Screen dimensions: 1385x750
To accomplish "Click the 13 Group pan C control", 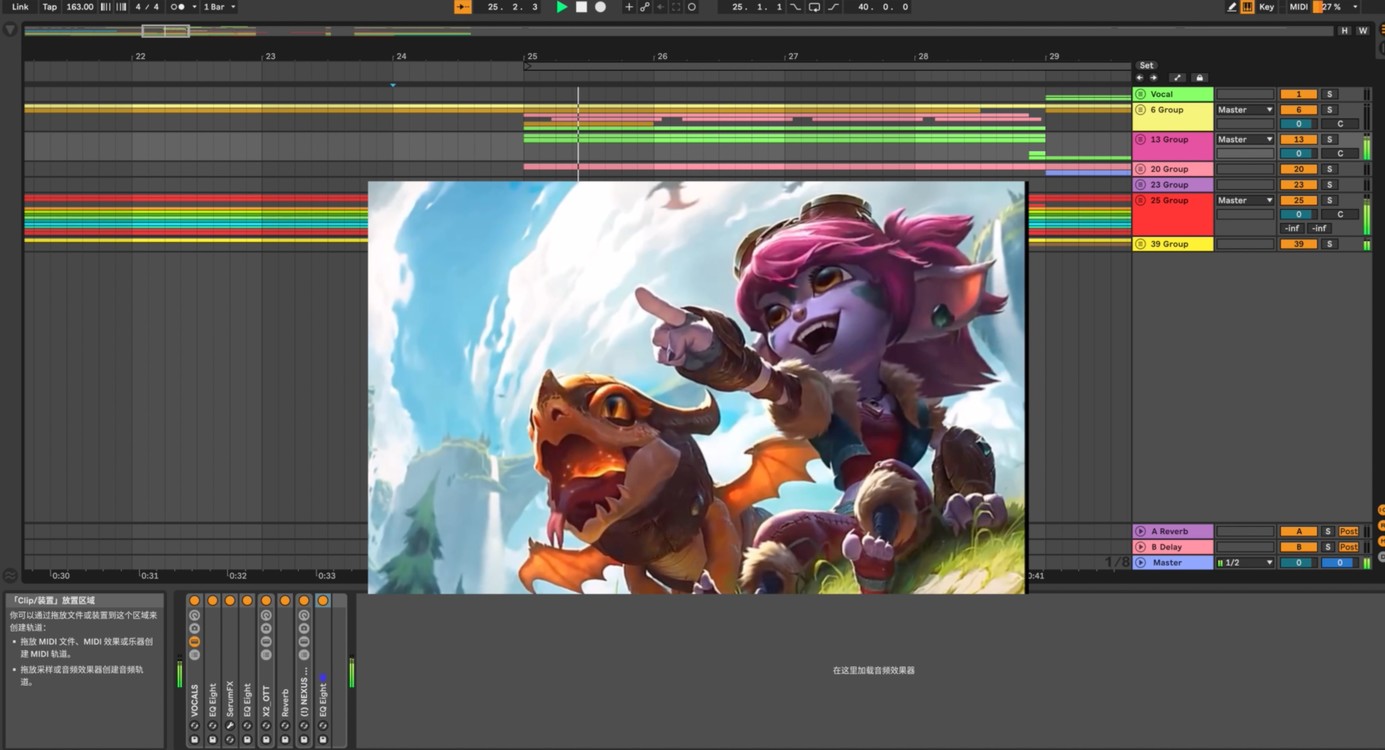I will [x=1340, y=154].
